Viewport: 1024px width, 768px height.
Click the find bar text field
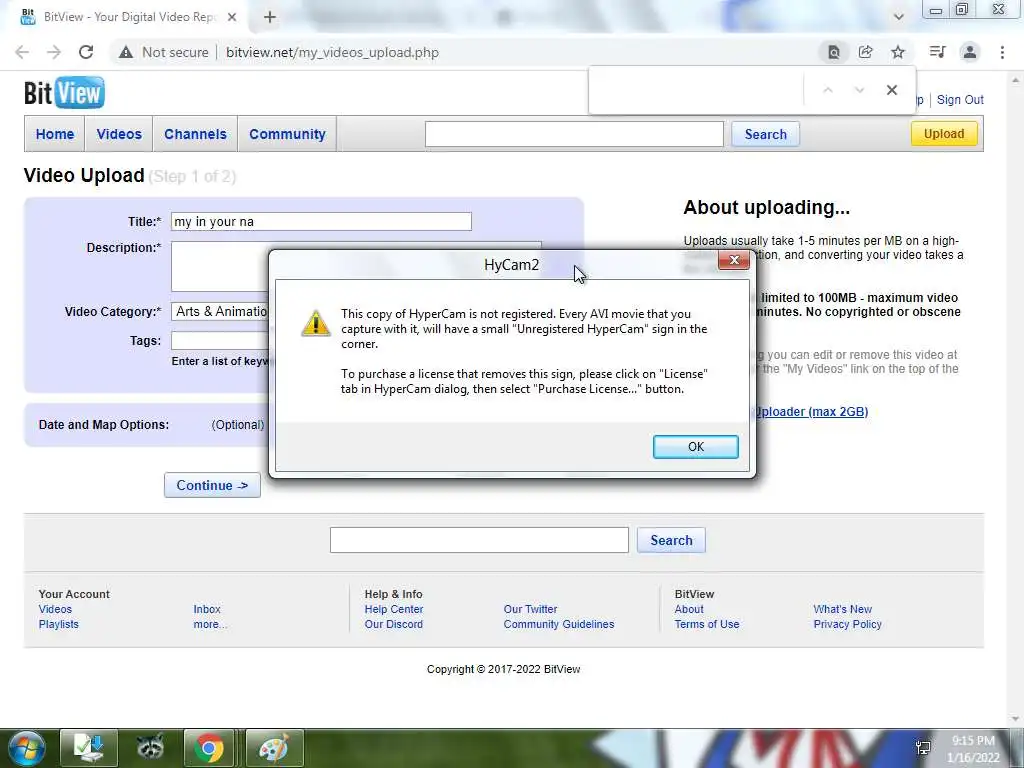point(697,90)
